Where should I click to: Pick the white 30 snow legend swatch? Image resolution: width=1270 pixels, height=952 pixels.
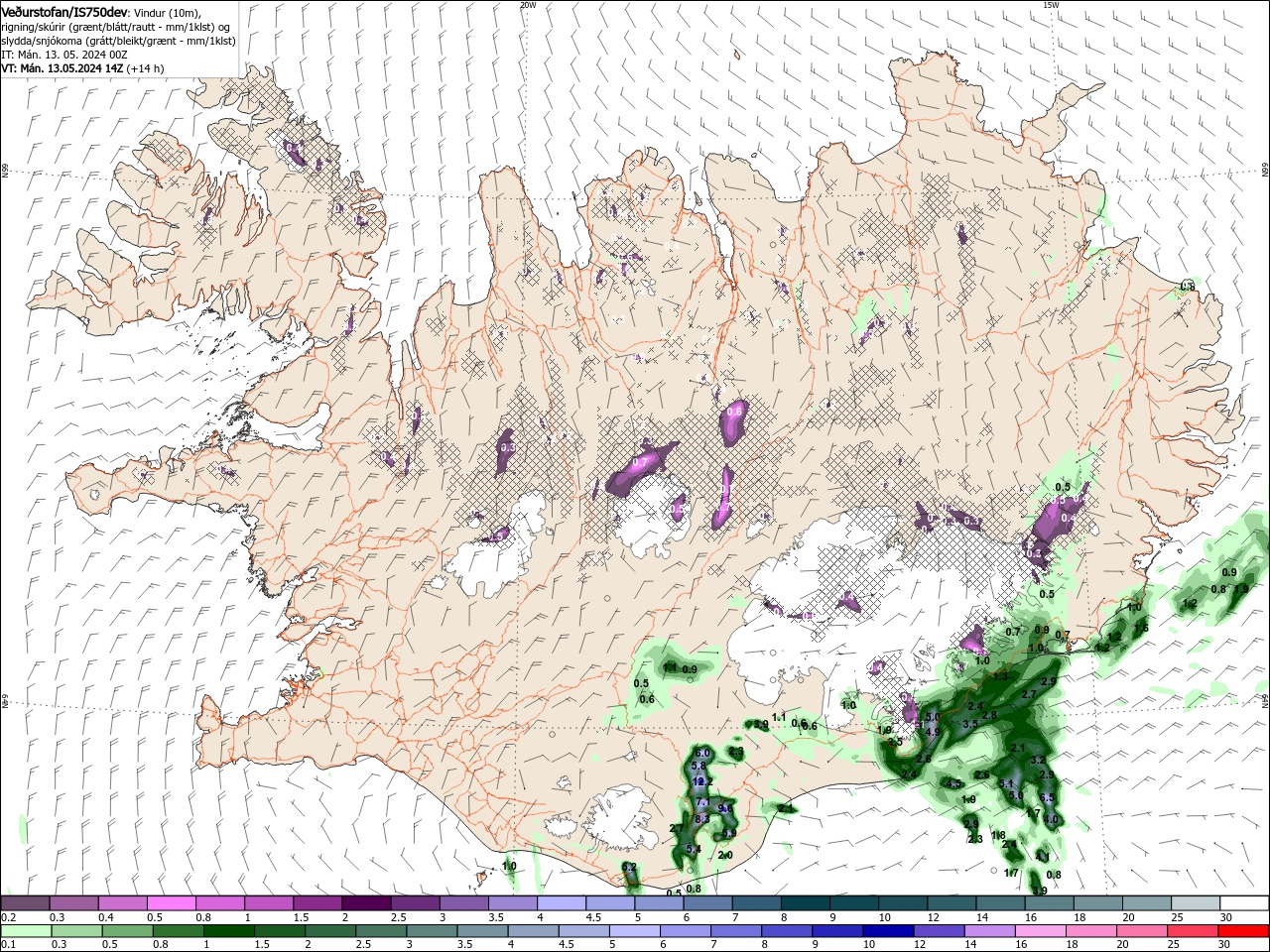pos(1243,903)
